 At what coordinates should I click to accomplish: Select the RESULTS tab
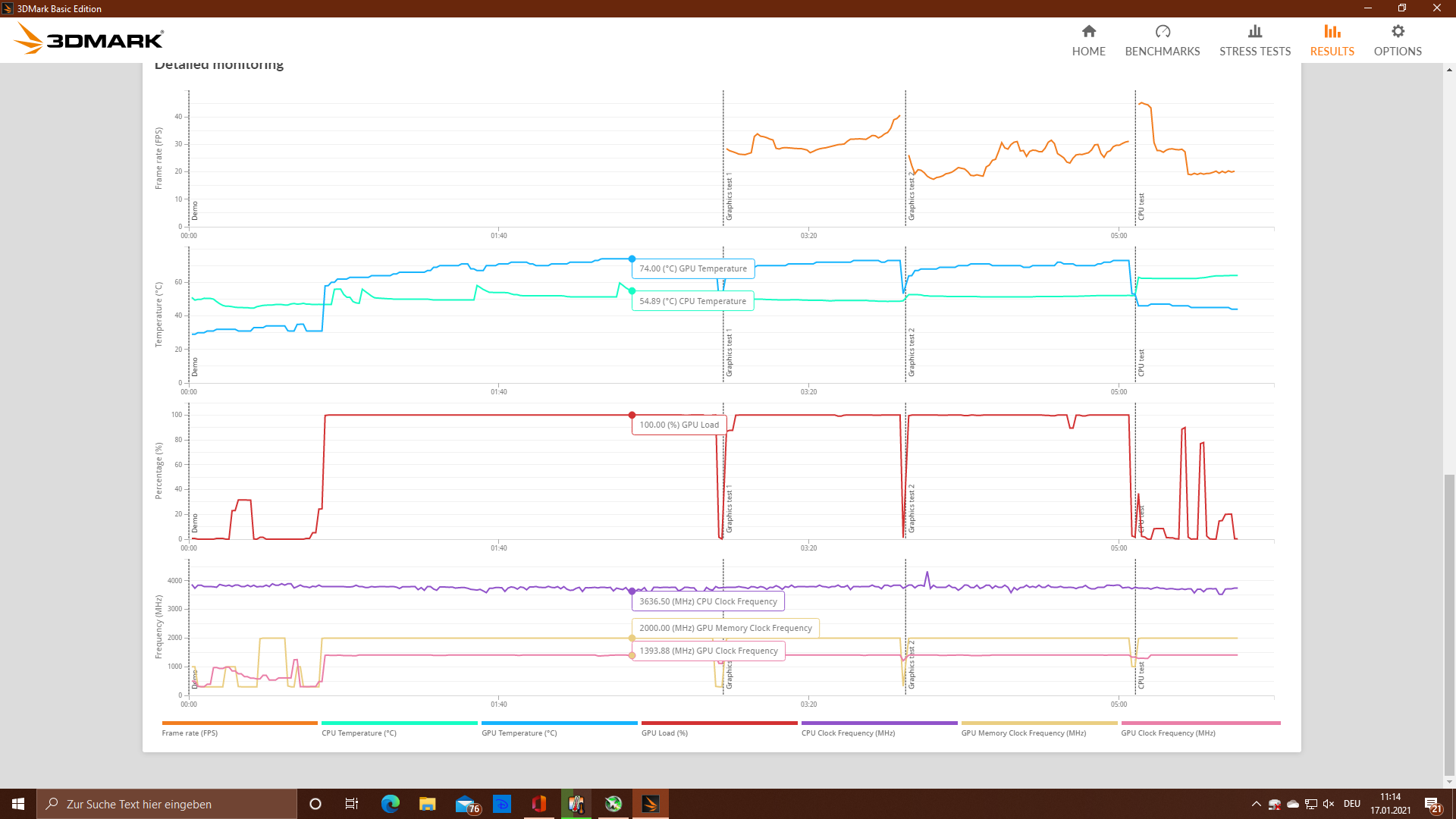point(1332,40)
